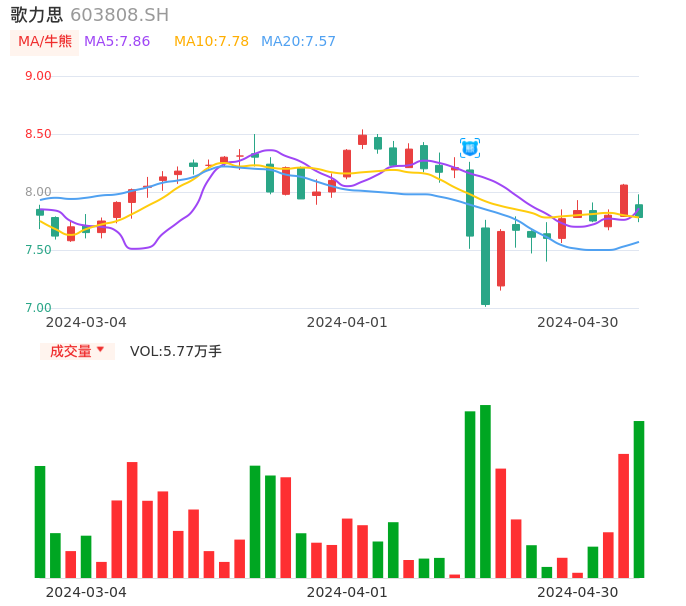Click the 9.00 price axis label
This screenshot has height=606, width=686.
pos(38,76)
